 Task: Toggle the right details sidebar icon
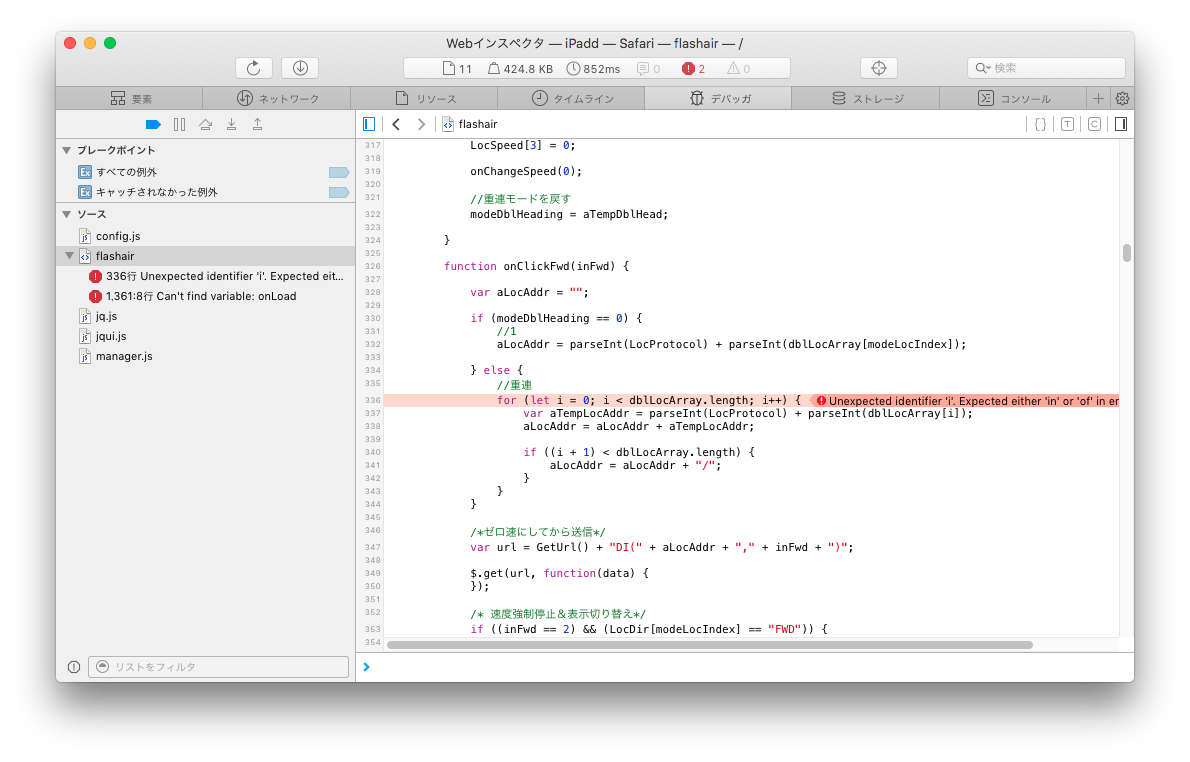click(x=1121, y=124)
